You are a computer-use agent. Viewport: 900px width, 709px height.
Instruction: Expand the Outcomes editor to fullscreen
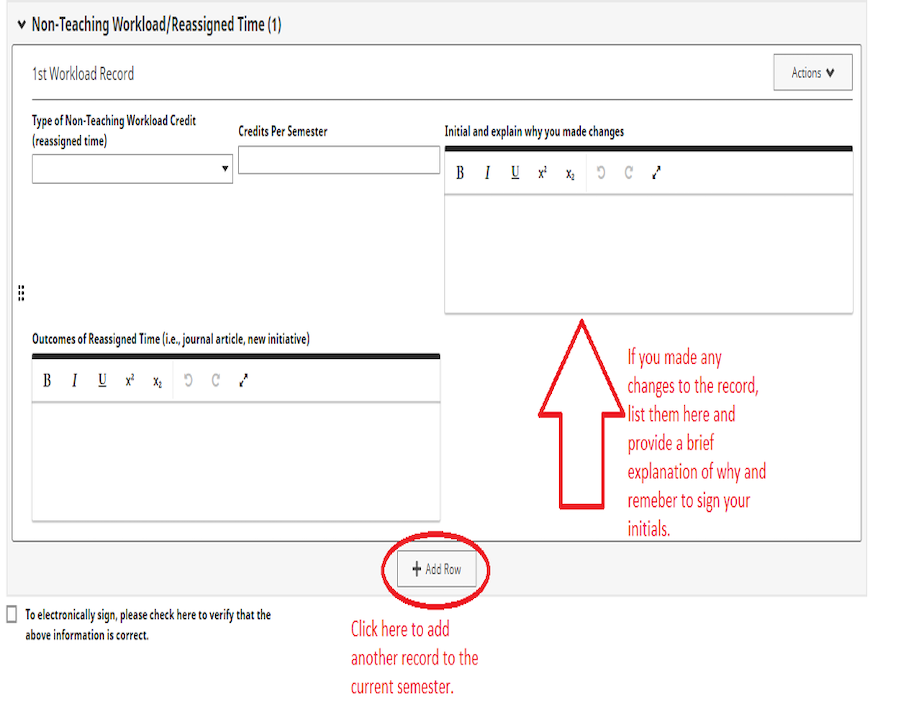pos(243,381)
